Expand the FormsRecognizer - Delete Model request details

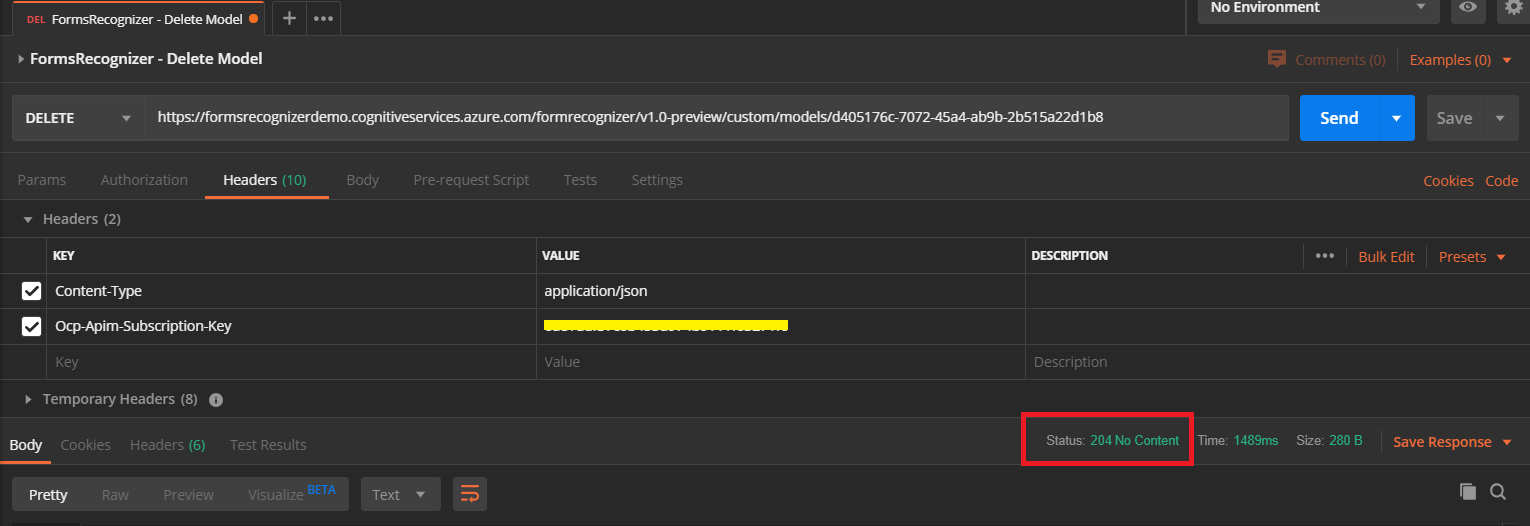coord(22,59)
